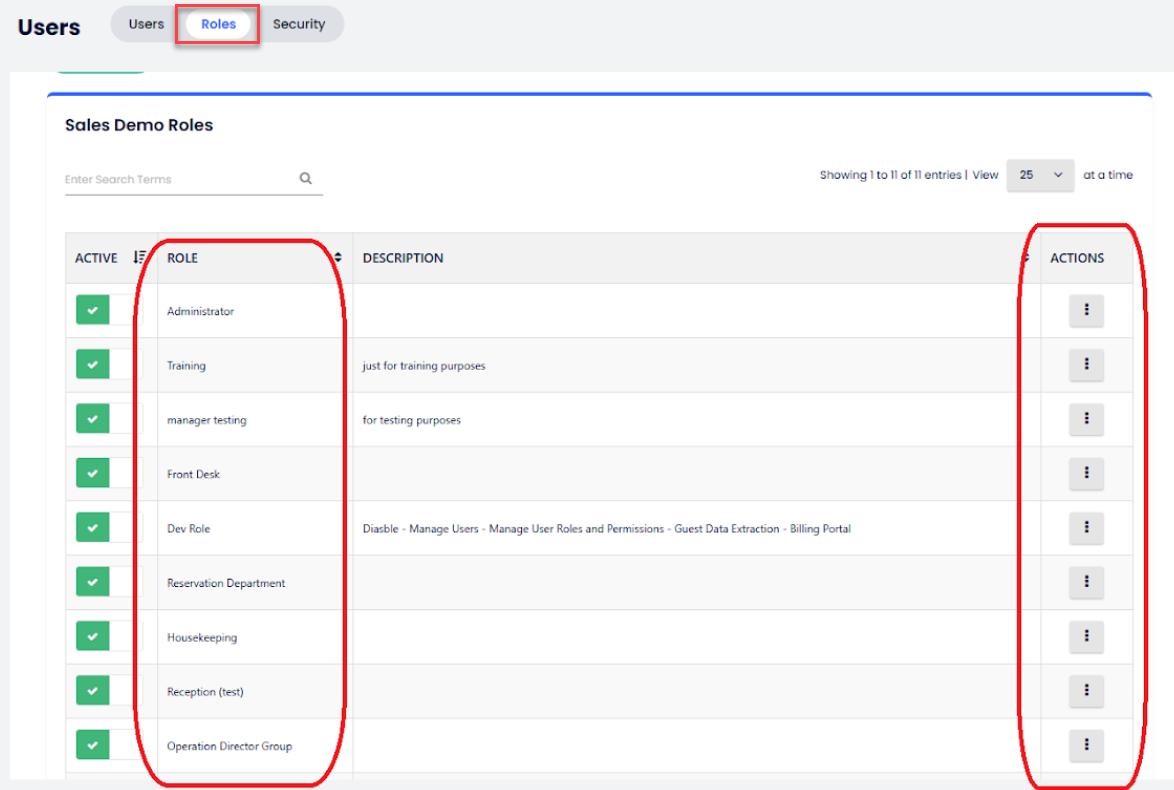Open actions menu for Housekeeping role
The image size is (1174, 790).
point(1086,637)
